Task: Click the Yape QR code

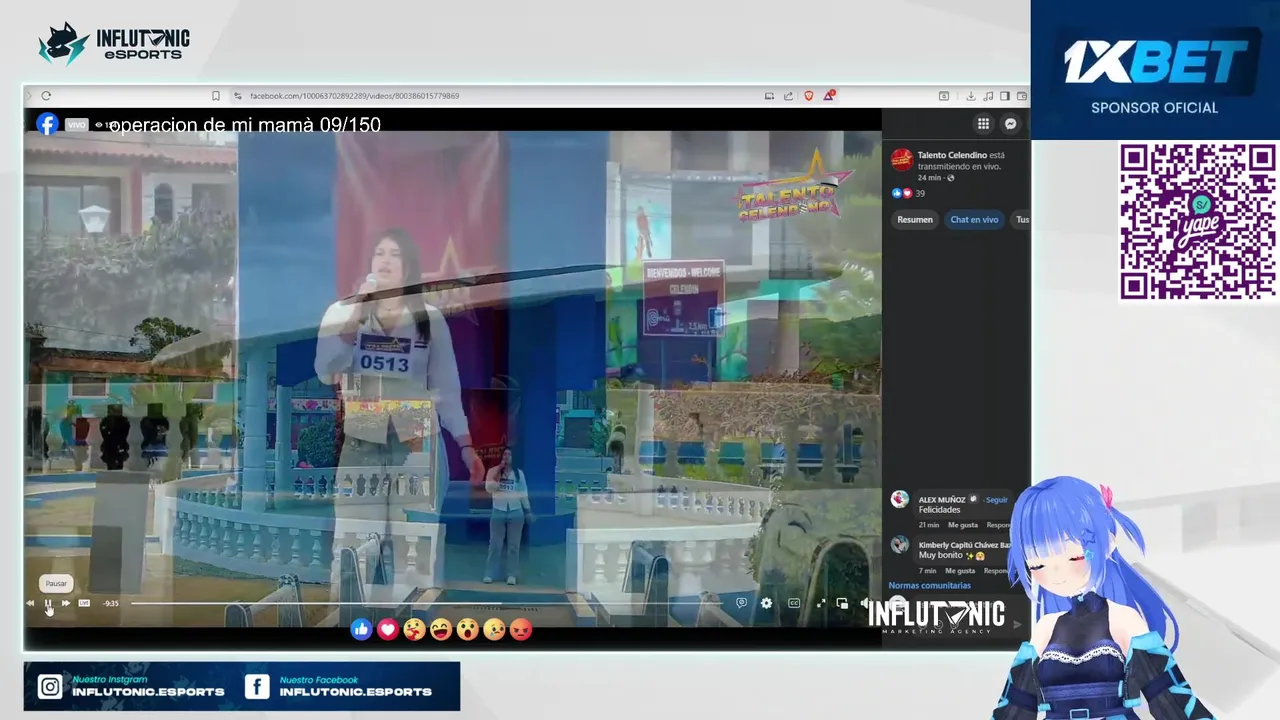Action: [x=1197, y=221]
